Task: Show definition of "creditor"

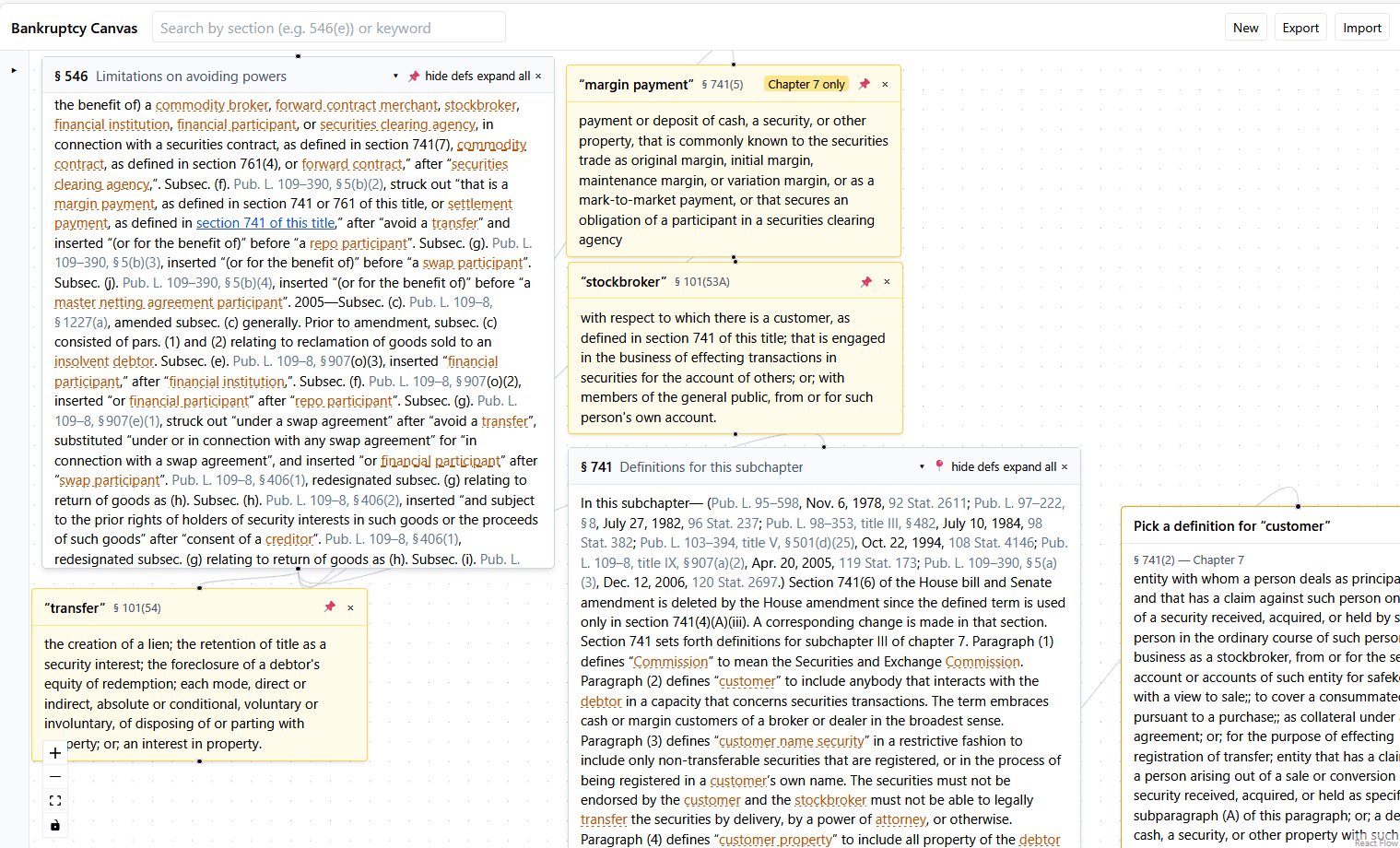Action: 289,539
